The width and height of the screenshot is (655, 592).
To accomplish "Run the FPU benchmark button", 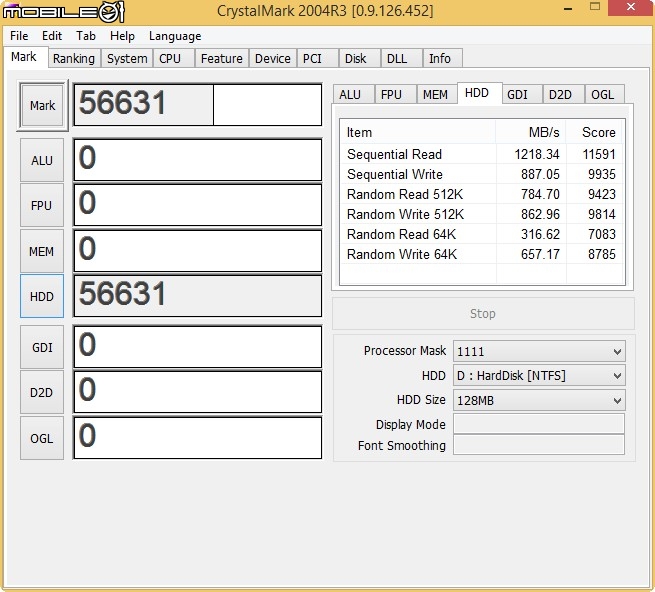I will (42, 206).
